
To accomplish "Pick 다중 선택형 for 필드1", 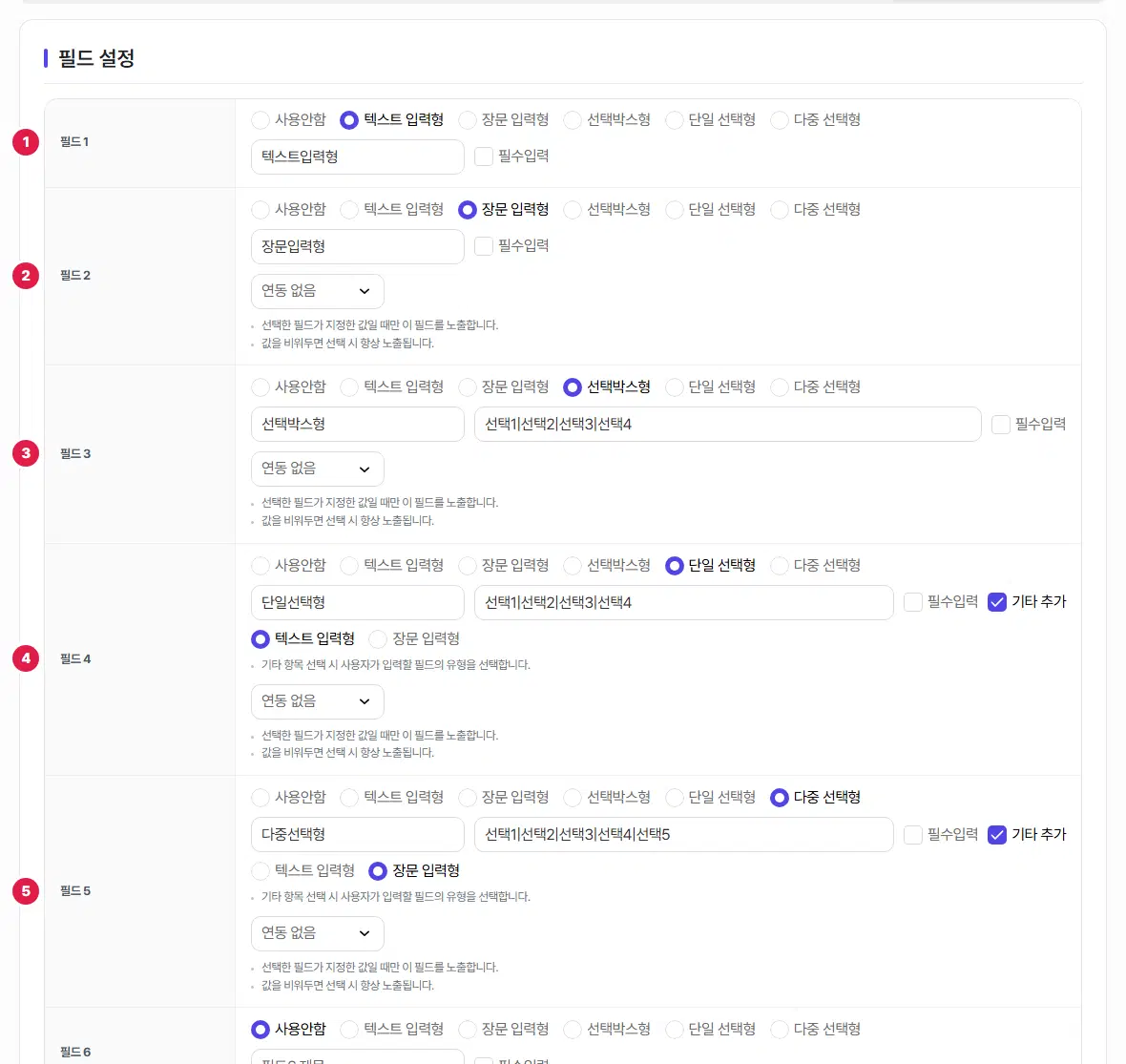I will point(780,120).
